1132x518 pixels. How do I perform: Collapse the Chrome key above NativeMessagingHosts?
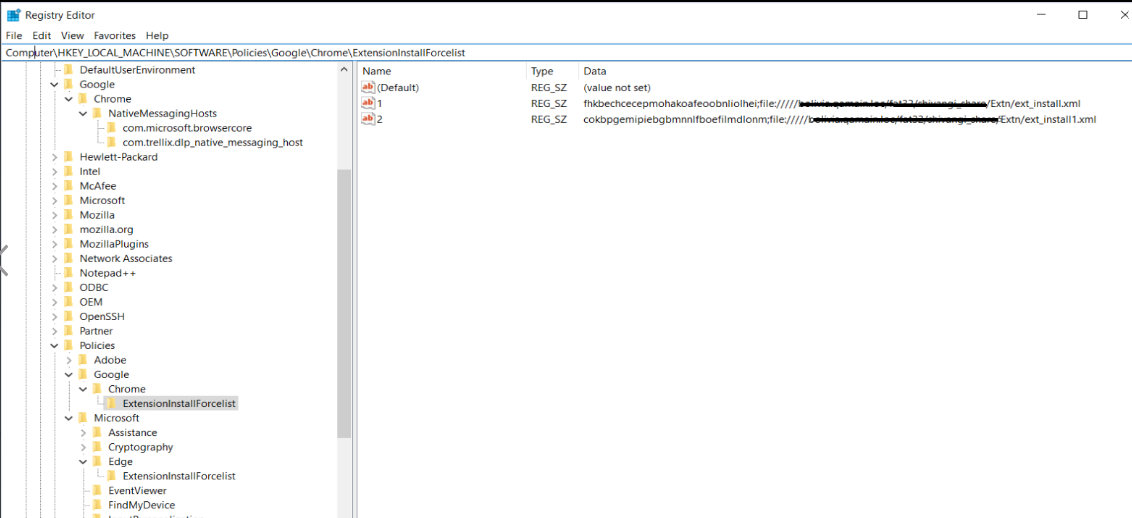69,99
